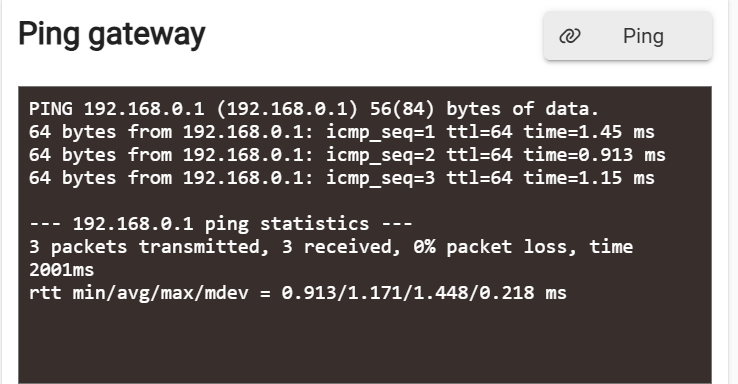Viewport: 738px width, 384px height.
Task: Click the parenthesized (192.168.0.1) address
Action: [288, 109]
